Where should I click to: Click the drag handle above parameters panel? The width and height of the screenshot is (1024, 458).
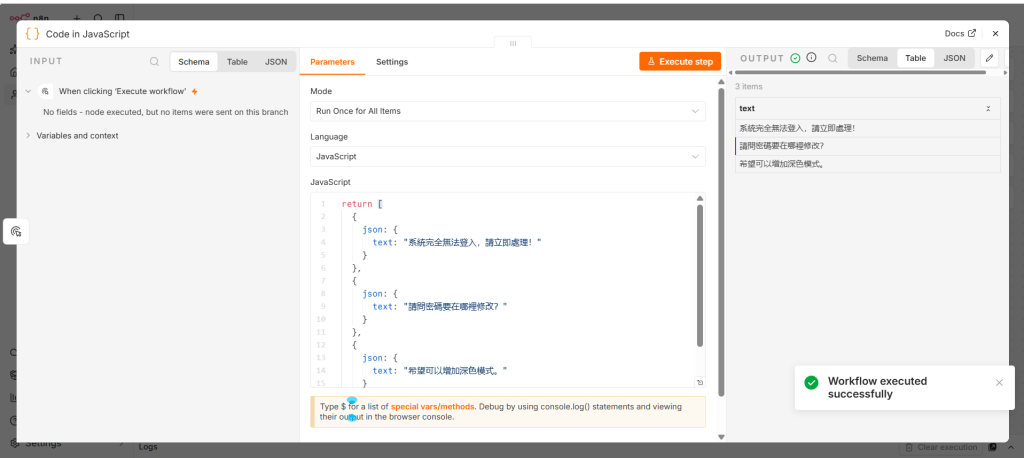coord(513,43)
